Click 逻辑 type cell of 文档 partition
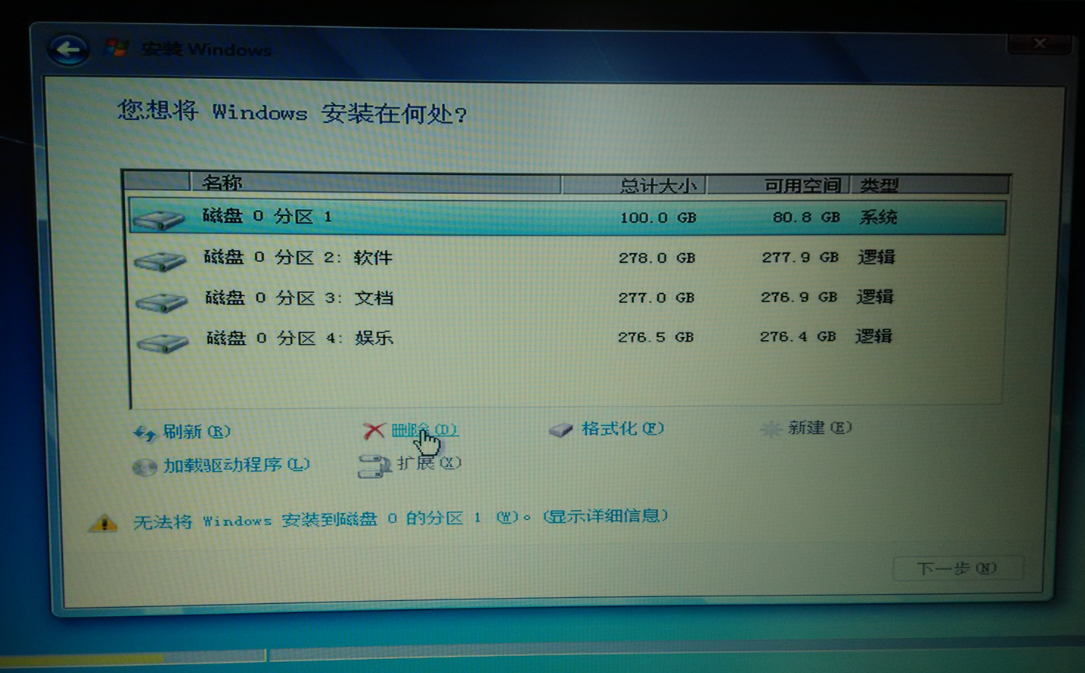Screen dimensions: 1085x673 [875, 297]
